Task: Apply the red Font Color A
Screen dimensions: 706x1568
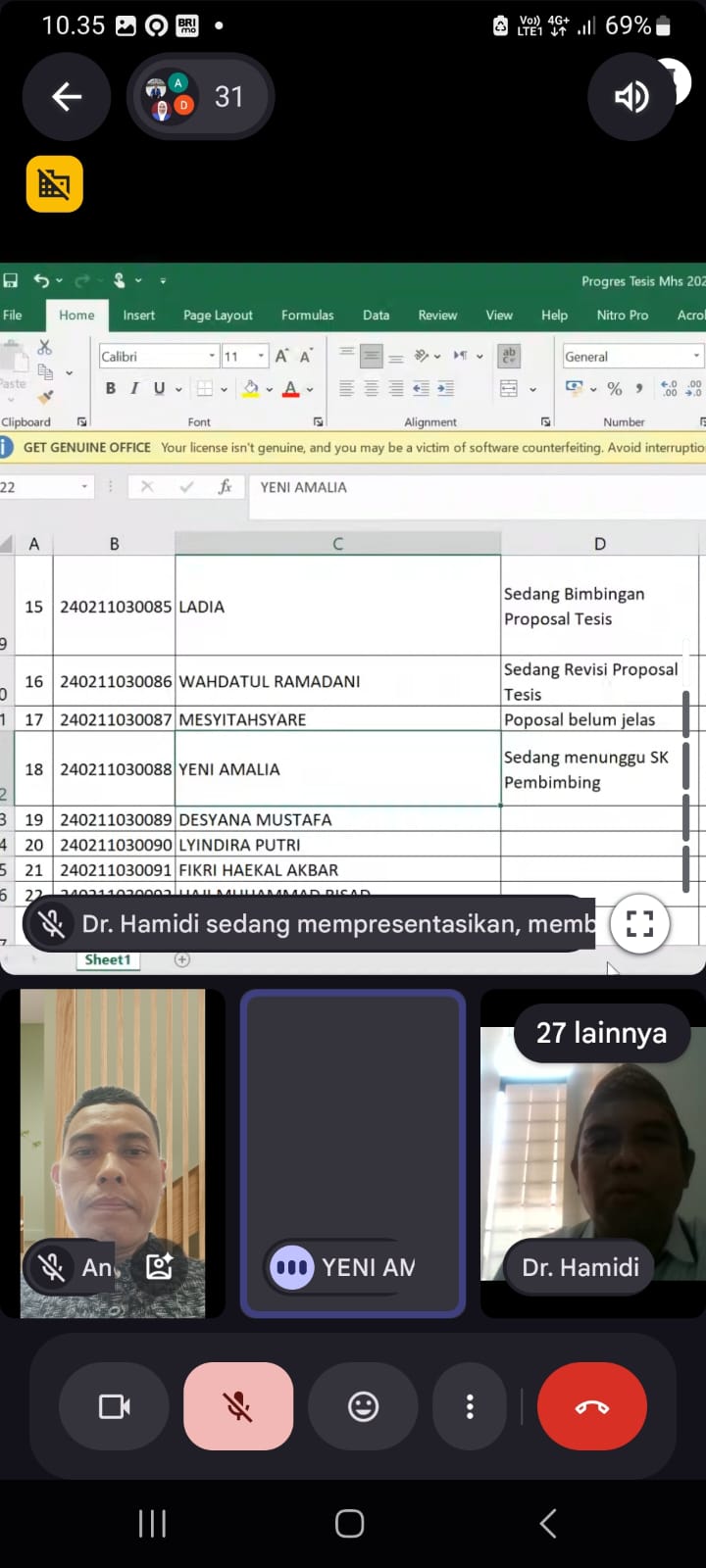Action: tap(291, 389)
